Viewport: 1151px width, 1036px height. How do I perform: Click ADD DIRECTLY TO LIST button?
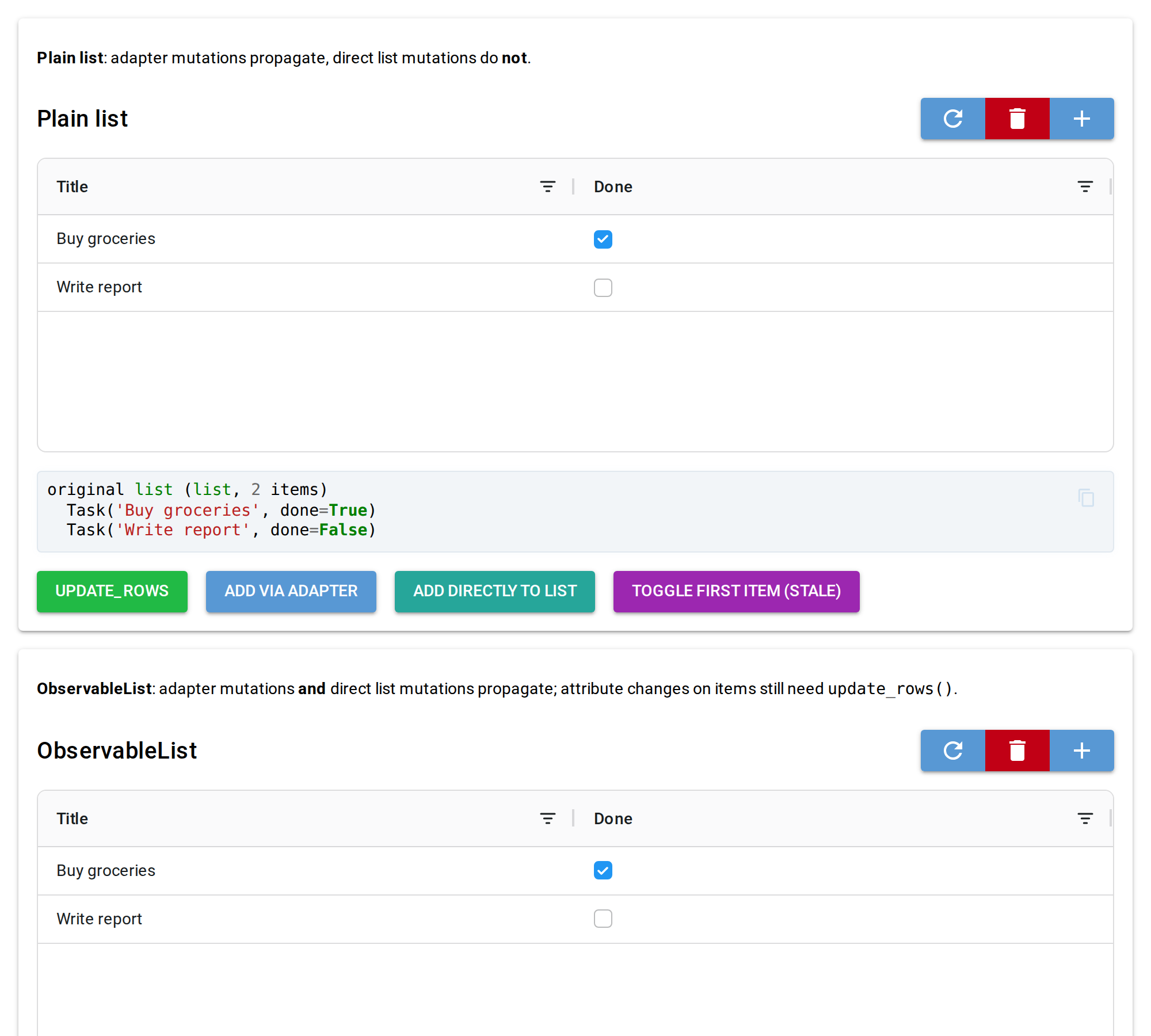pyautogui.click(x=495, y=591)
